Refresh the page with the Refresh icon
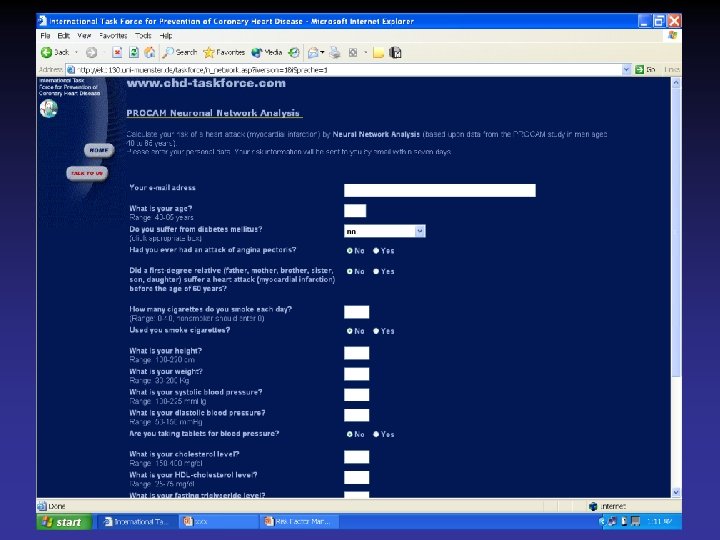 [134, 53]
